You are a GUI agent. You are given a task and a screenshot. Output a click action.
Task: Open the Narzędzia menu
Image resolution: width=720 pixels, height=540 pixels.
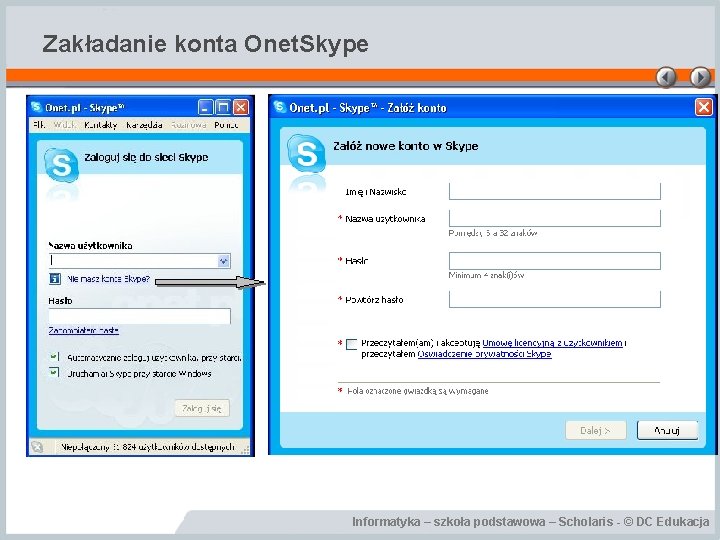pyautogui.click(x=144, y=124)
